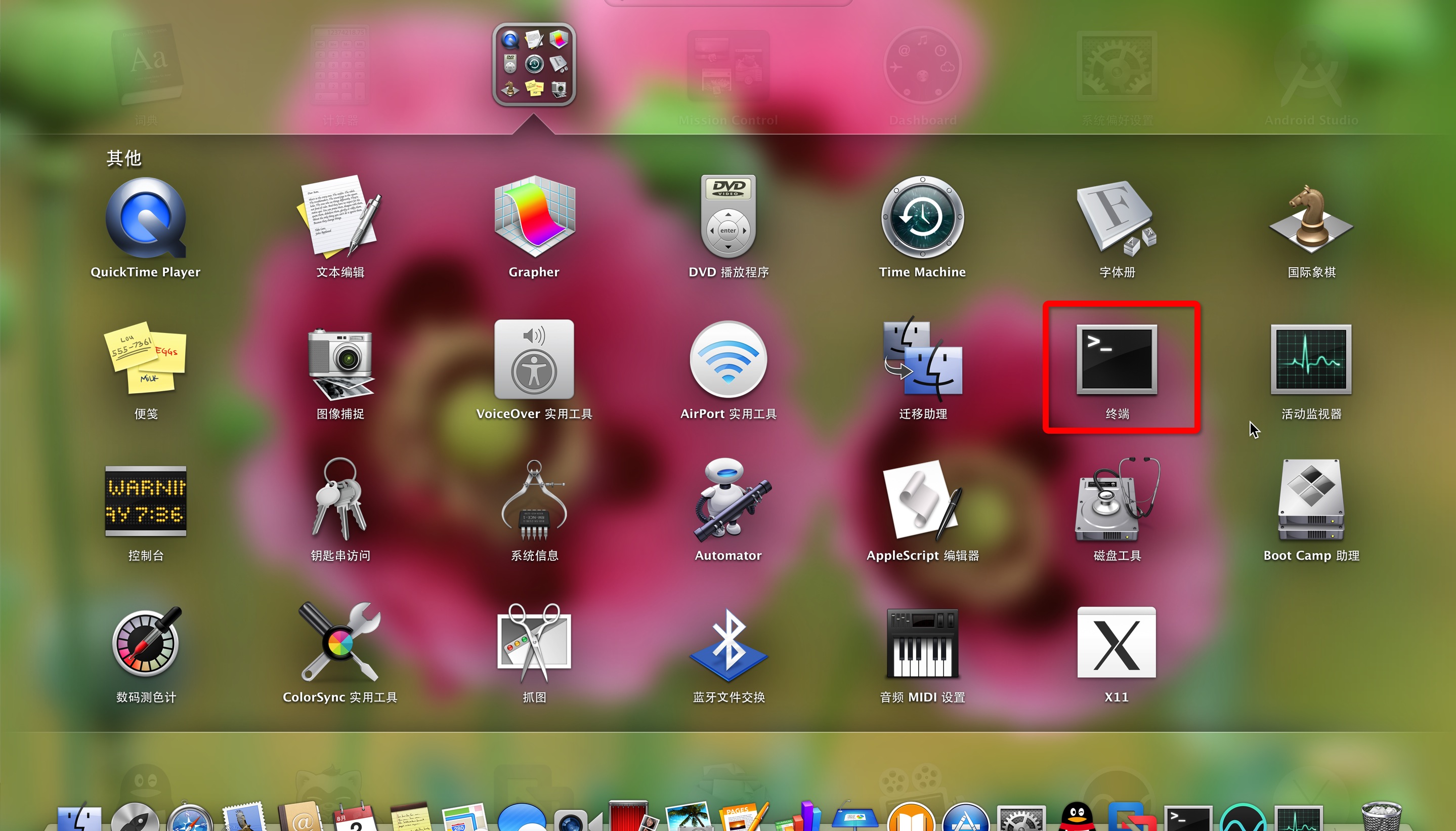Open ColorSync 实用工具
The width and height of the screenshot is (1456, 831).
pos(340,642)
